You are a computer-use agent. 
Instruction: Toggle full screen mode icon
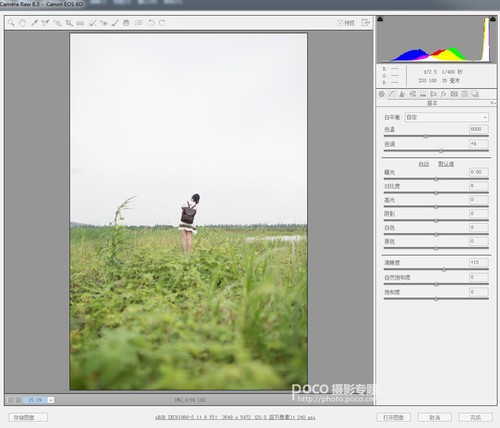pyautogui.click(x=366, y=23)
